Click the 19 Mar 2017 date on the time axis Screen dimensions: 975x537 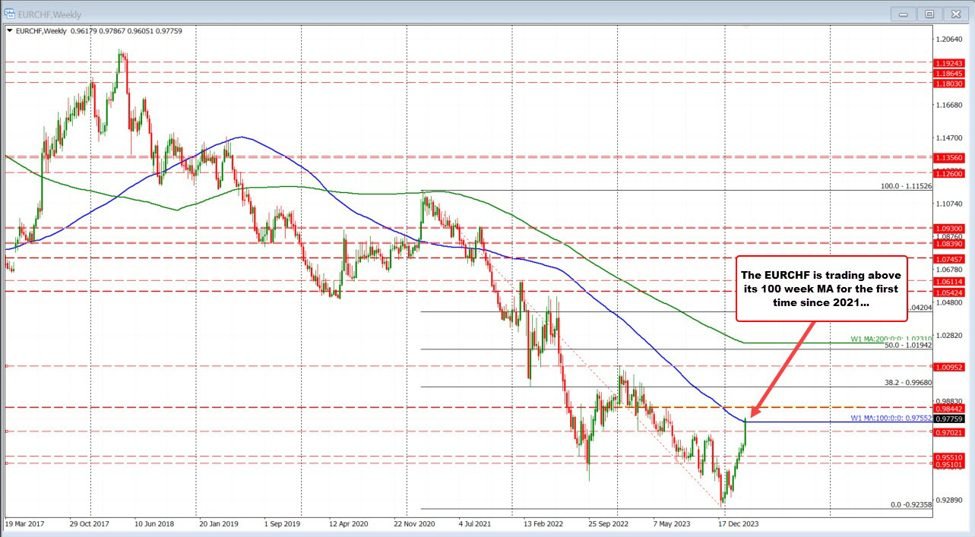point(25,523)
